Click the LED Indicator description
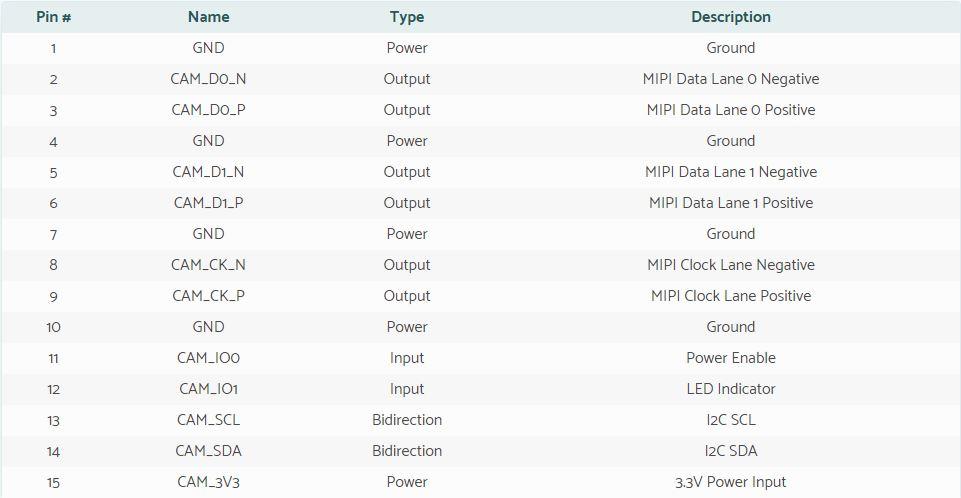This screenshot has height=498, width=961. coord(731,389)
